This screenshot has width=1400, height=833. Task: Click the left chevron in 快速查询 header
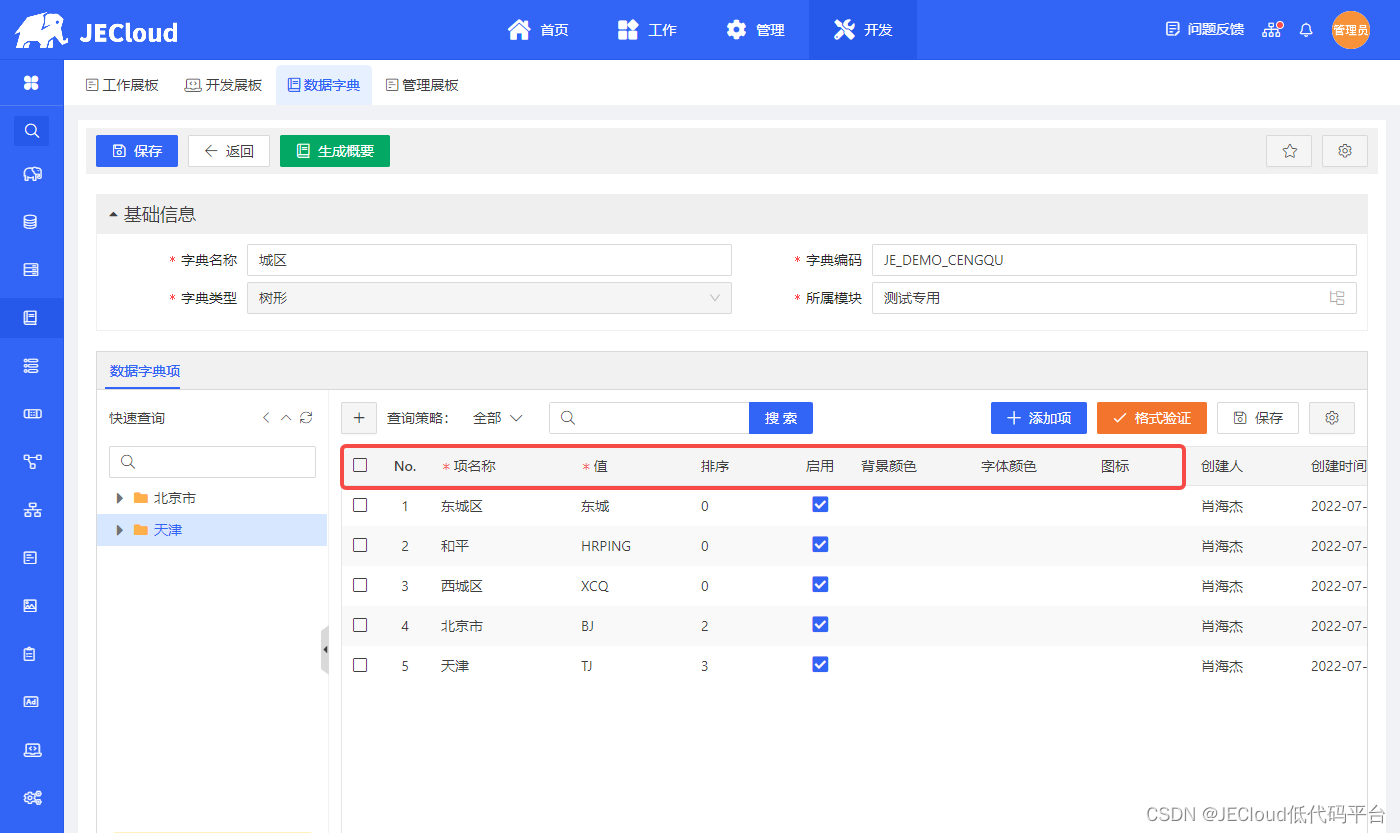[266, 418]
